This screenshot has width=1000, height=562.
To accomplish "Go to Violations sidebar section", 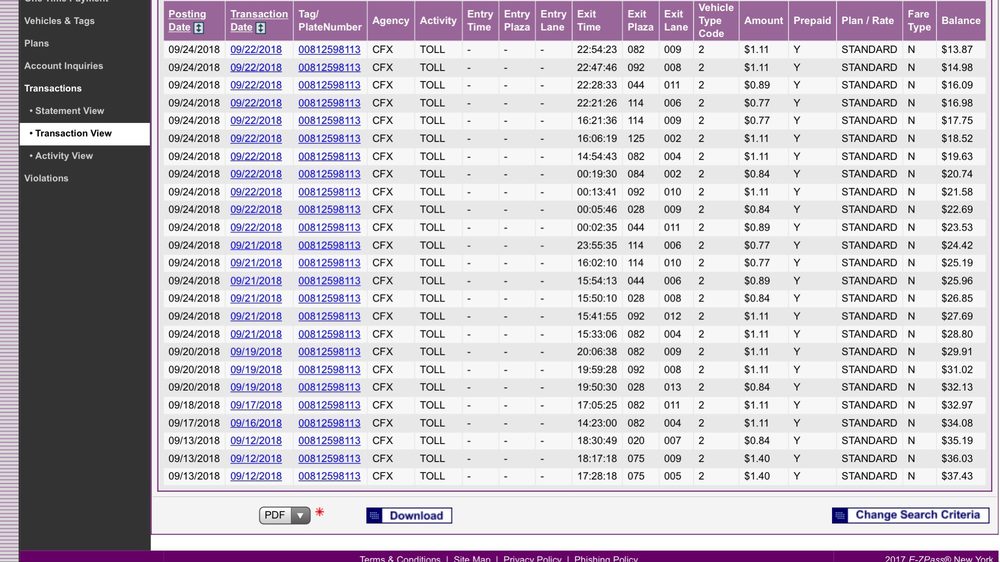I will click(x=46, y=178).
